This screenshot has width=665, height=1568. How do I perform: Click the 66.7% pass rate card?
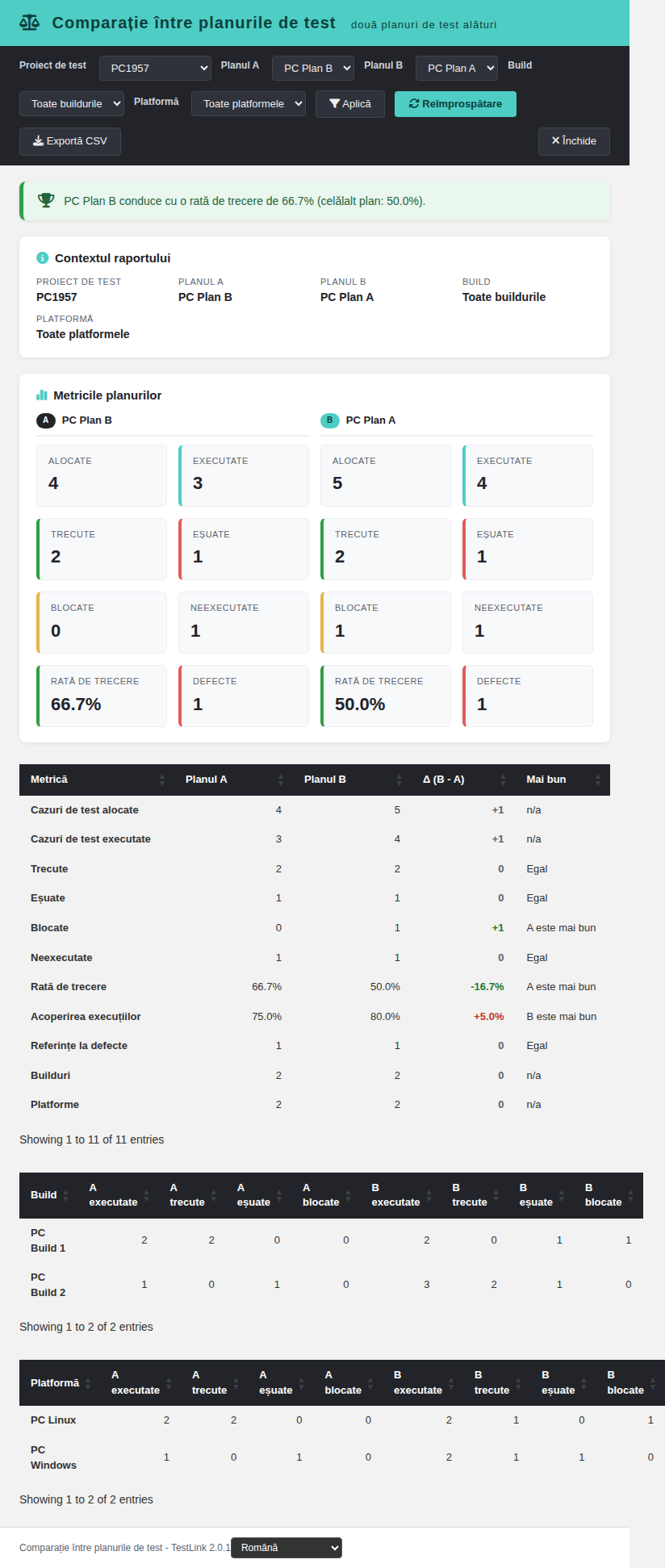[102, 696]
